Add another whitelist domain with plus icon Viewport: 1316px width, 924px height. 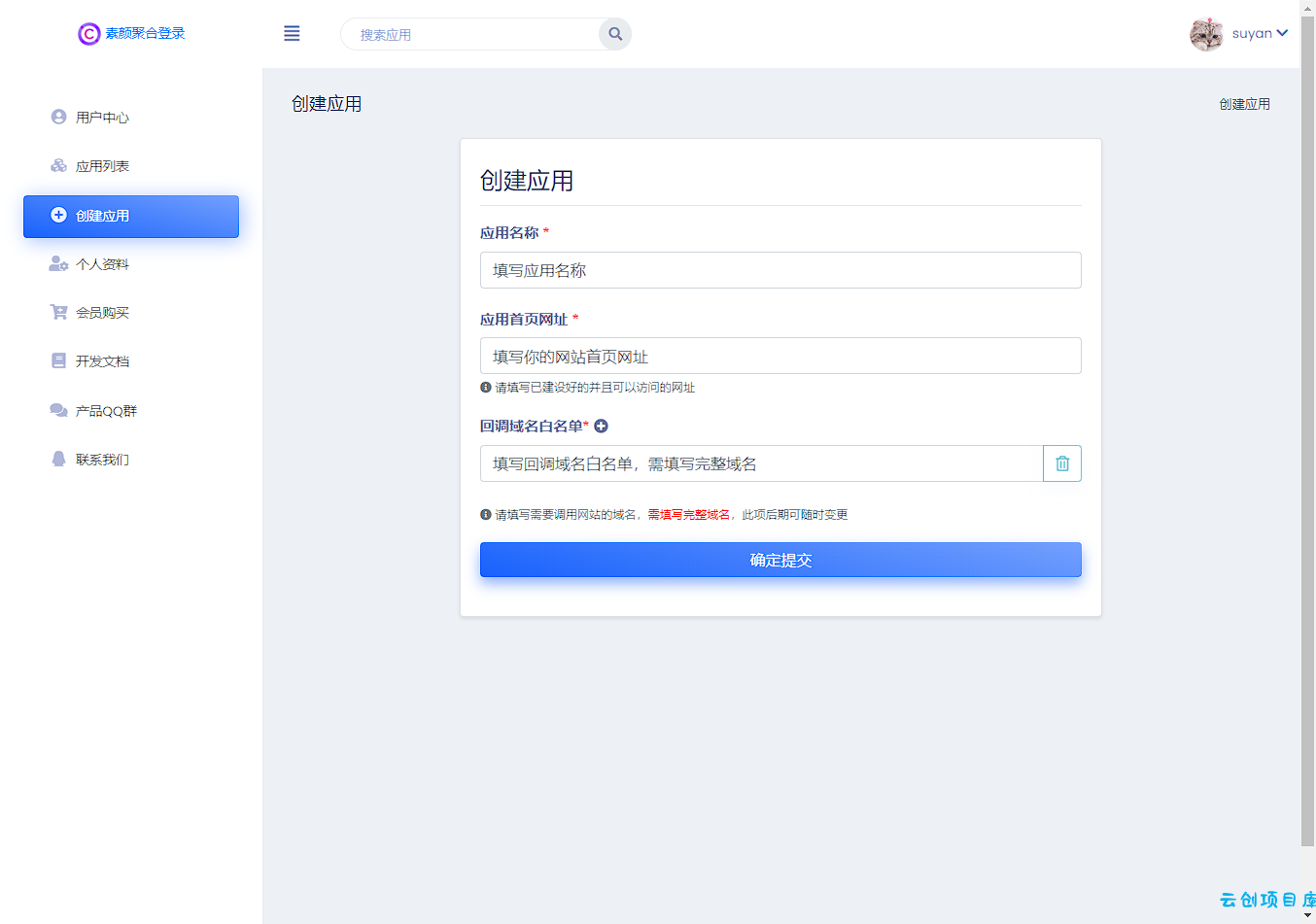(x=601, y=426)
